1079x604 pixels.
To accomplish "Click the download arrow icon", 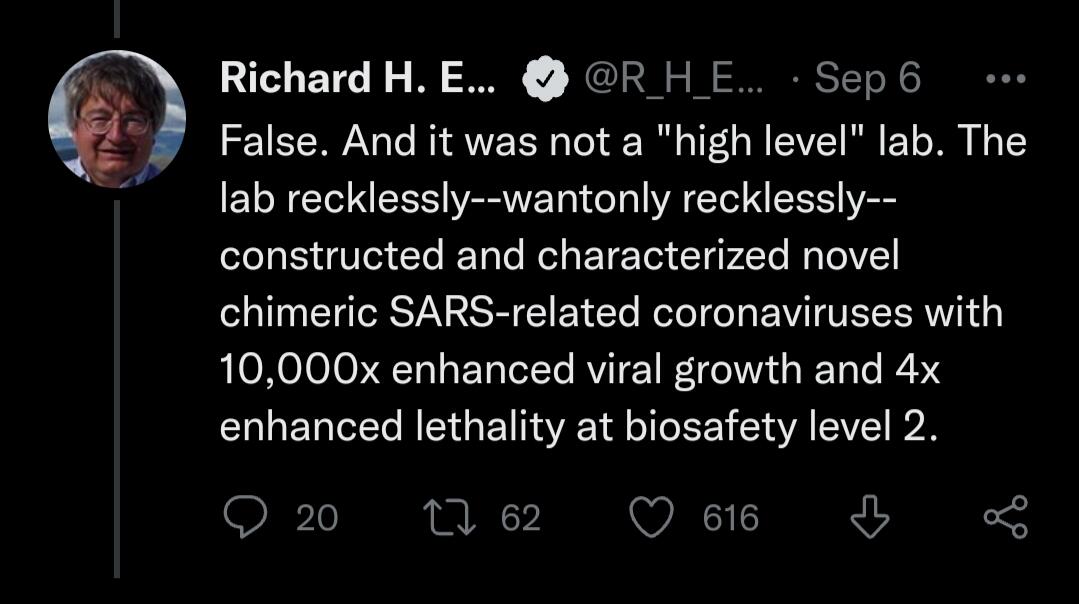I will [x=867, y=517].
